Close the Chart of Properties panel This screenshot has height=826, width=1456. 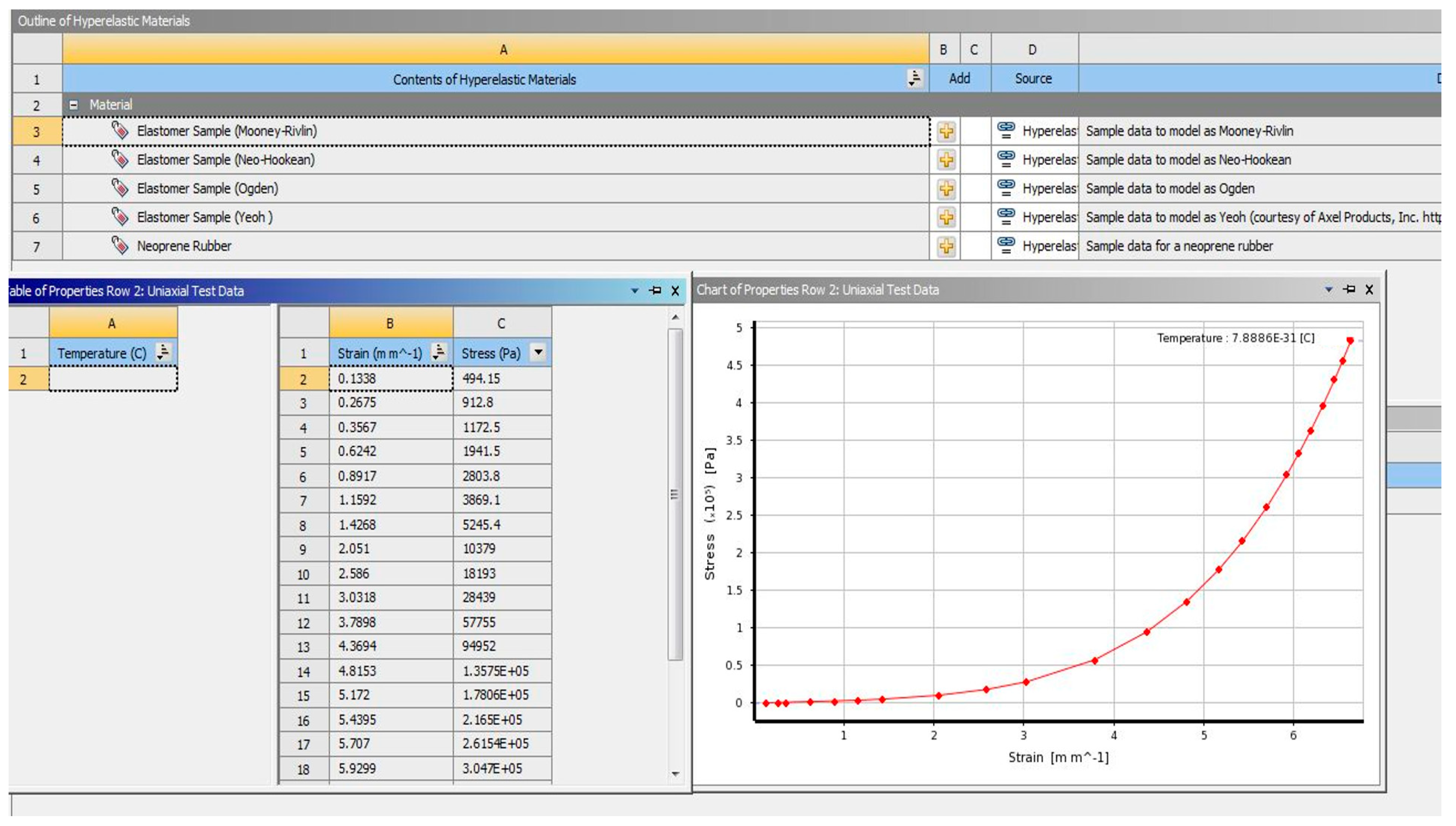click(x=1369, y=289)
